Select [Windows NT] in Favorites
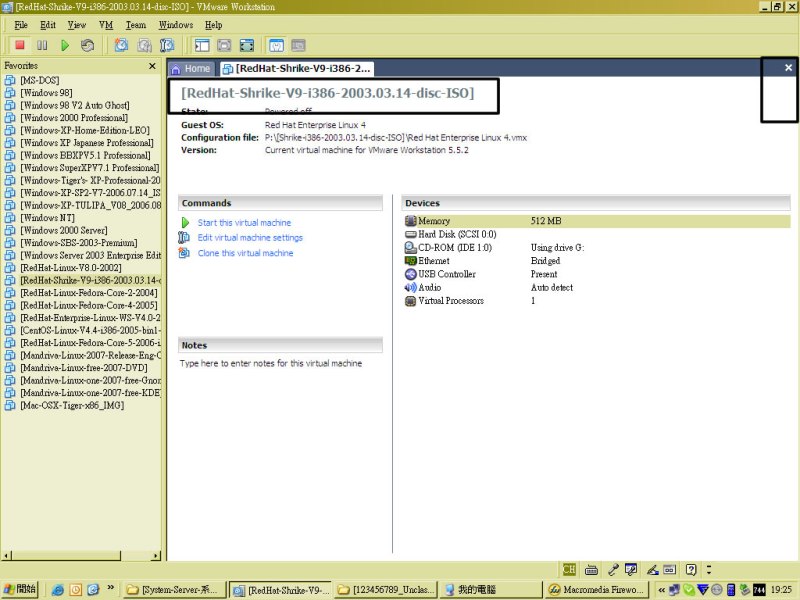Viewport: 800px width, 600px height. pyautogui.click(x=47, y=218)
